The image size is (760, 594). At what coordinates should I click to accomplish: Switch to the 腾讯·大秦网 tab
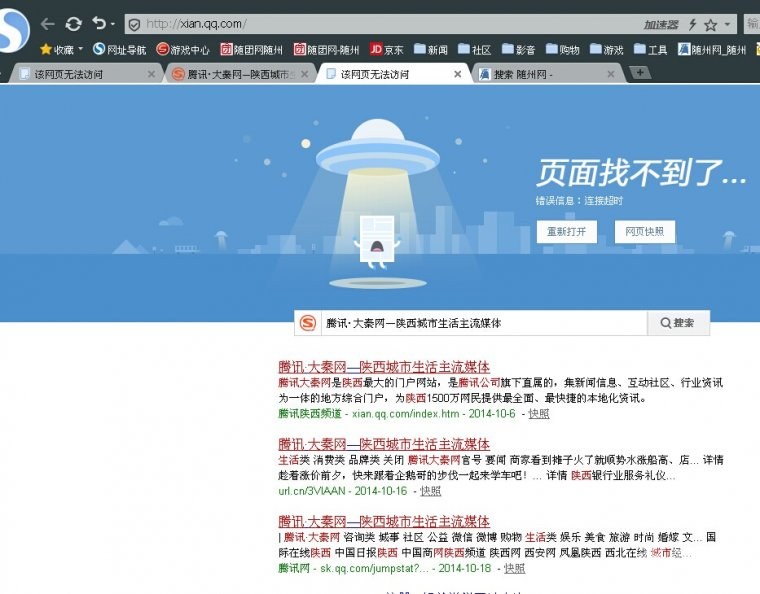click(239, 74)
